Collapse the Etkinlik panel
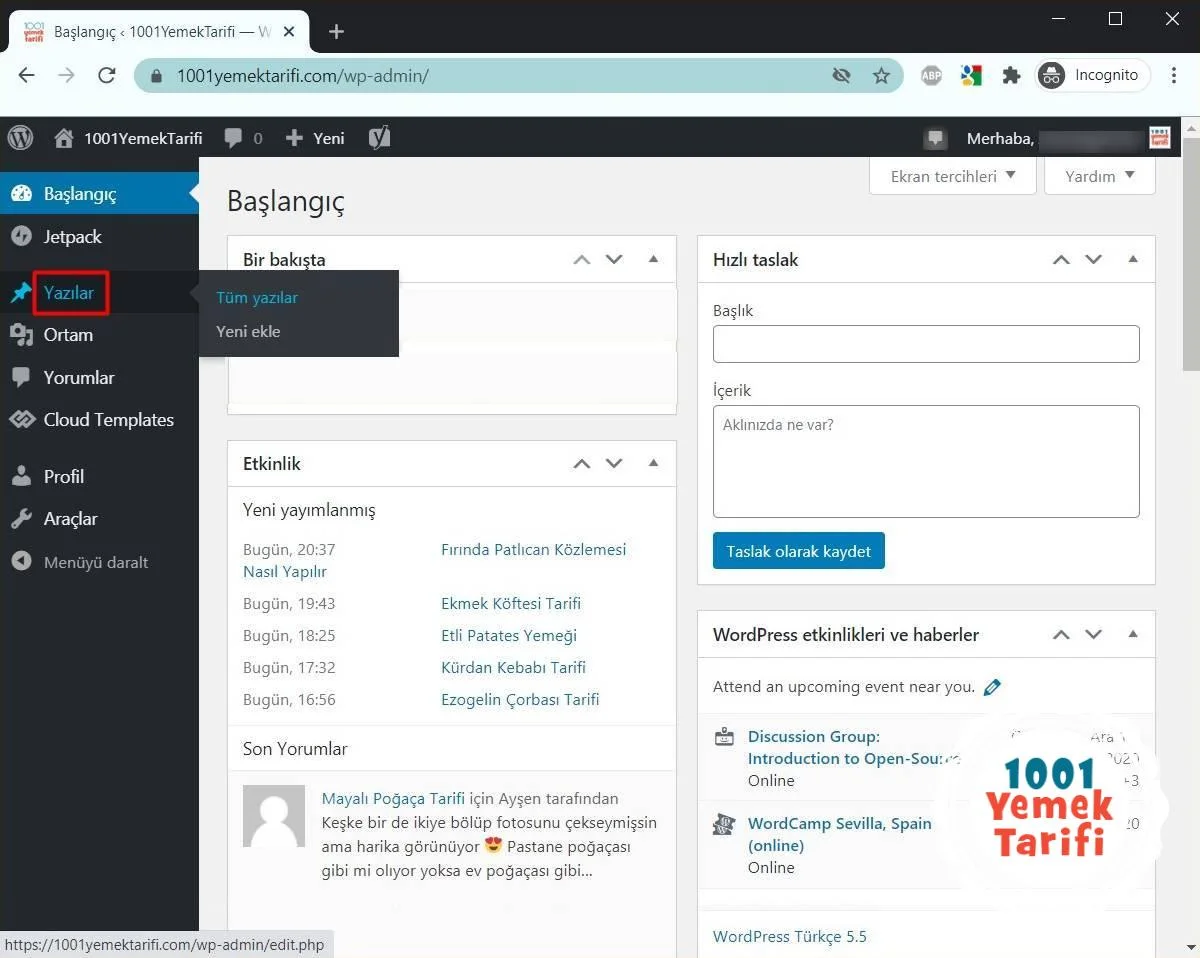The width and height of the screenshot is (1200, 958). click(653, 464)
